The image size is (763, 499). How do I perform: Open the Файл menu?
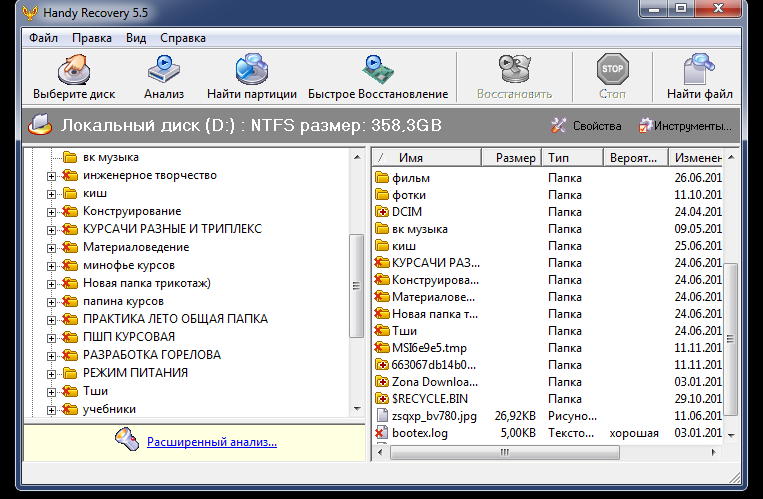43,38
